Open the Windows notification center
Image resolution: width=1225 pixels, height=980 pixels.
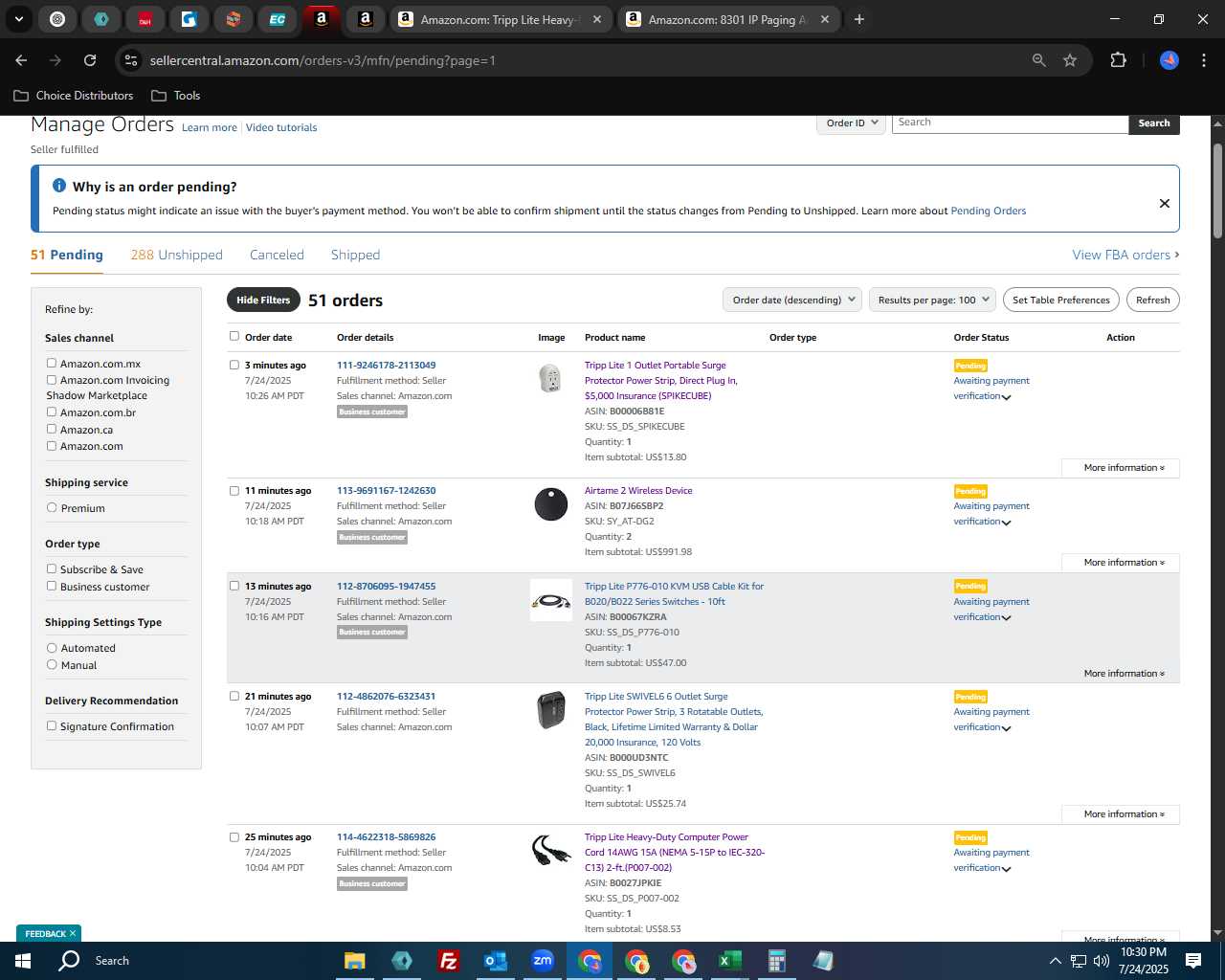pos(1193,961)
